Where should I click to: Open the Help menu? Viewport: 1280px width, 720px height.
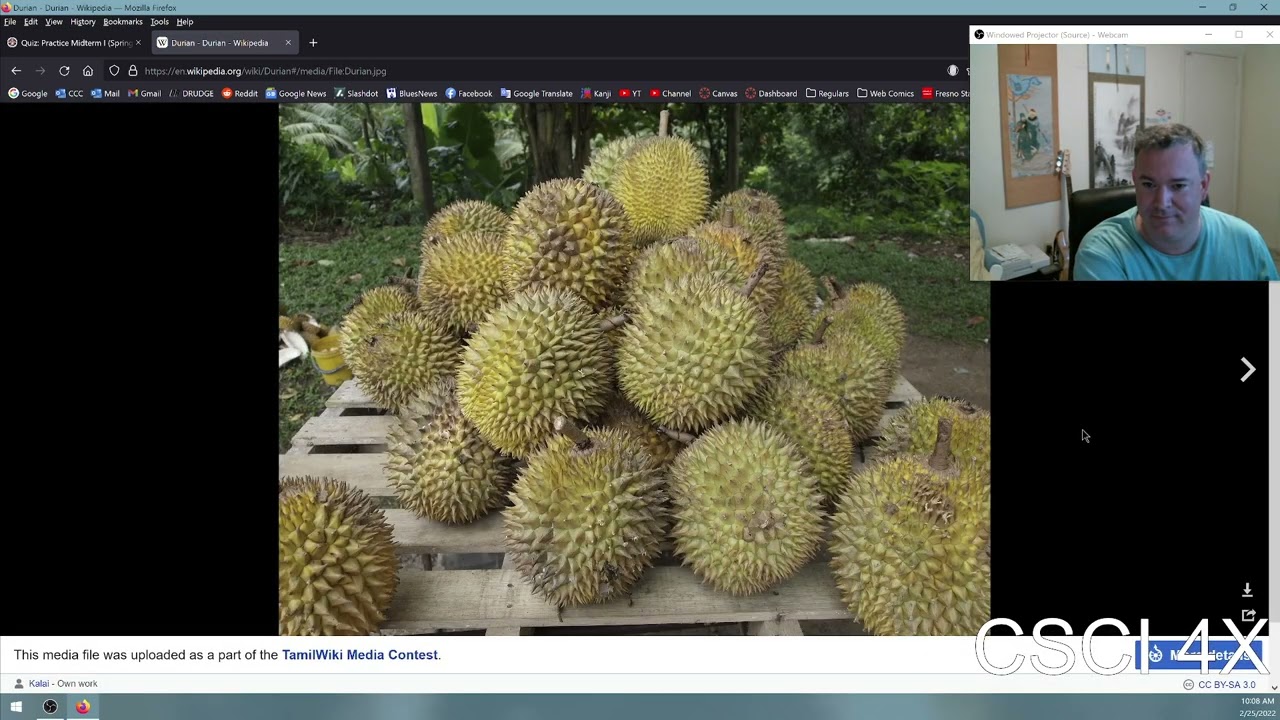tap(185, 21)
